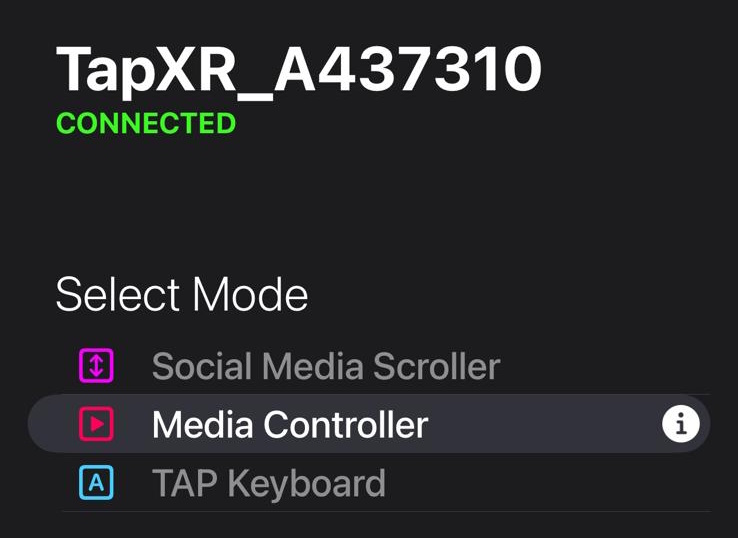Click the green CONNECTED status text
The image size is (738, 538).
(146, 123)
